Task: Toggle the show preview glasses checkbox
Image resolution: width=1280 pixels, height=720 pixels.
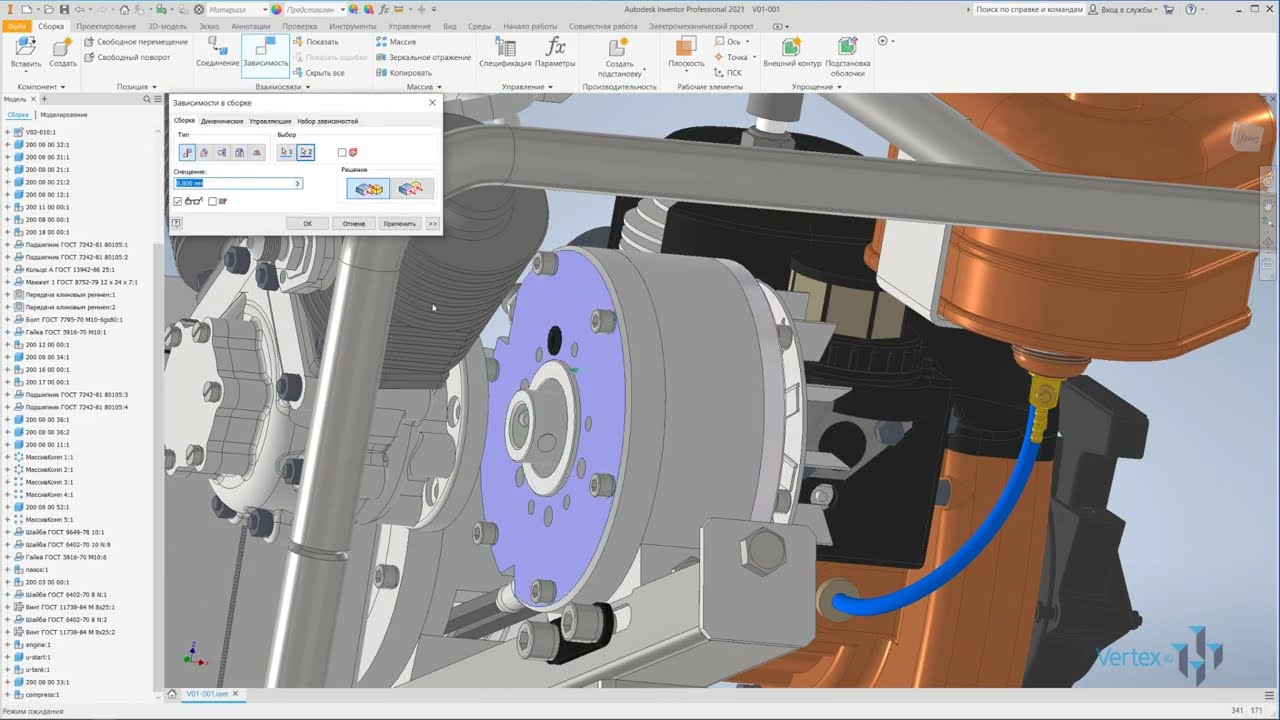Action: click(178, 201)
